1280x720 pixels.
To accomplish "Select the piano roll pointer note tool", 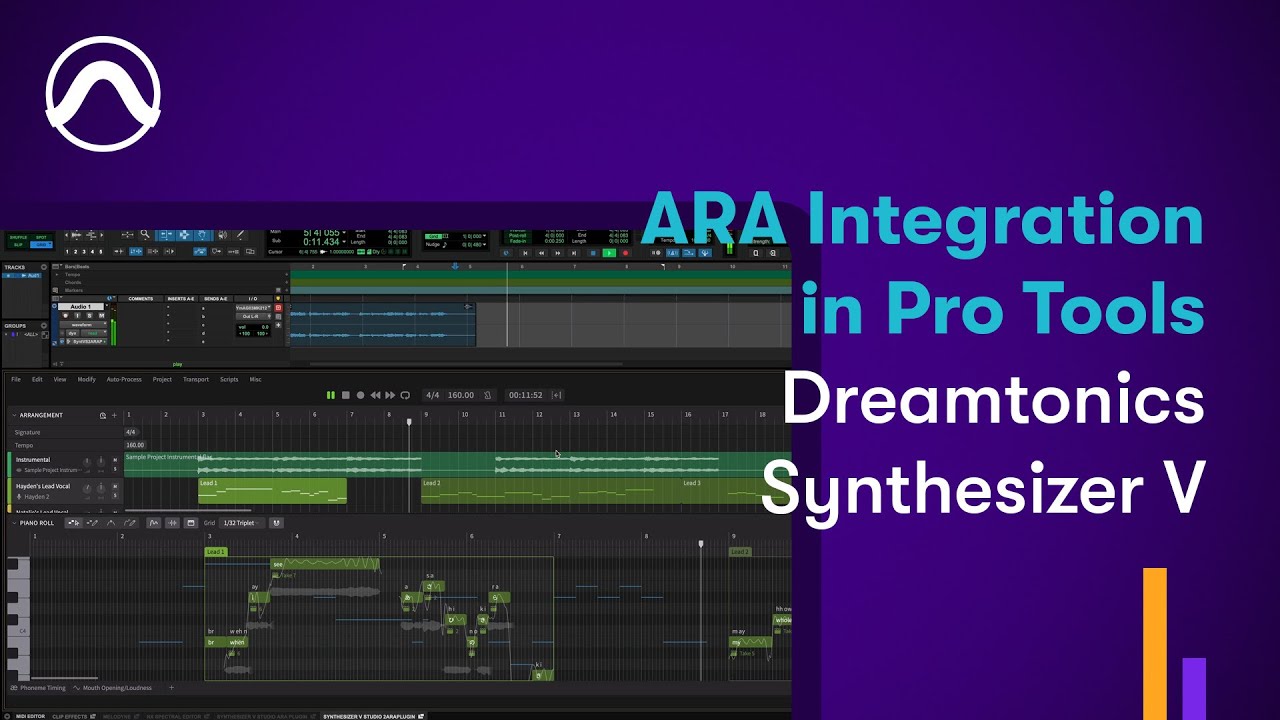I will (74, 523).
